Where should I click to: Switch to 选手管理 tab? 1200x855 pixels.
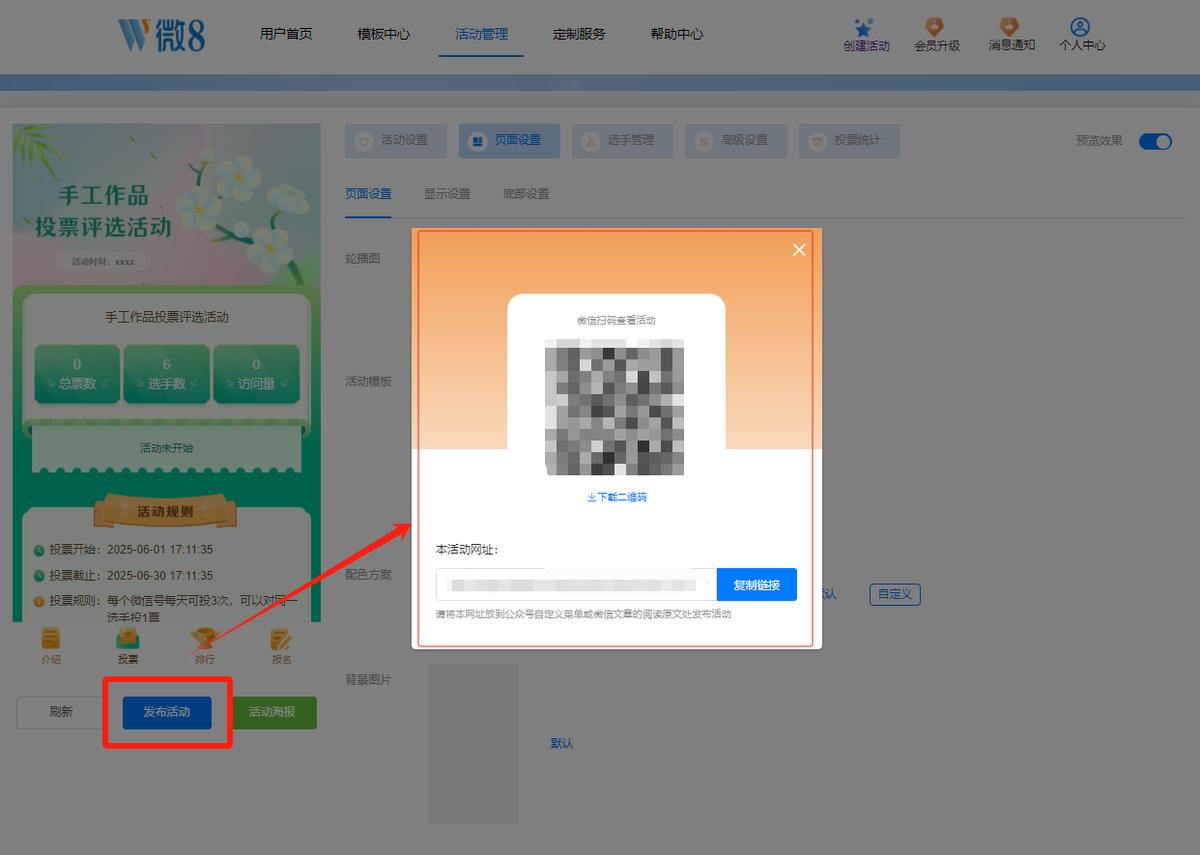622,141
